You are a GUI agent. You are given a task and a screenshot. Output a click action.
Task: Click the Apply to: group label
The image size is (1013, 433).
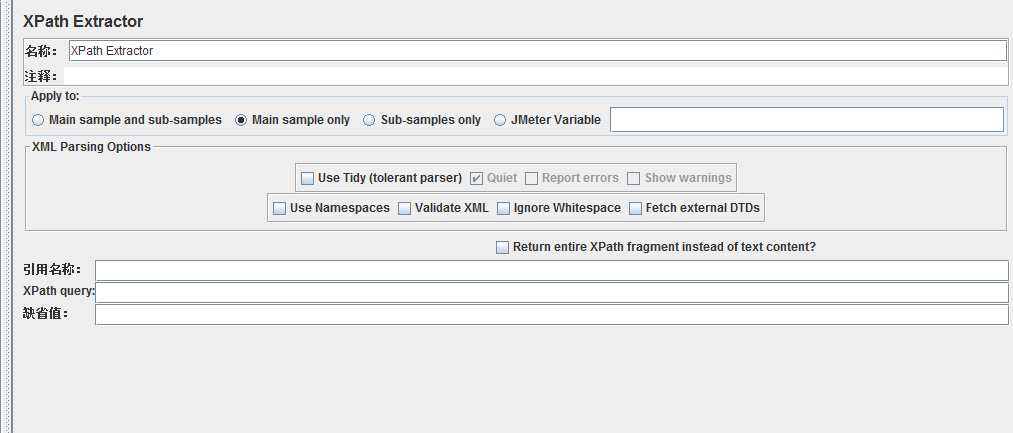coord(55,96)
